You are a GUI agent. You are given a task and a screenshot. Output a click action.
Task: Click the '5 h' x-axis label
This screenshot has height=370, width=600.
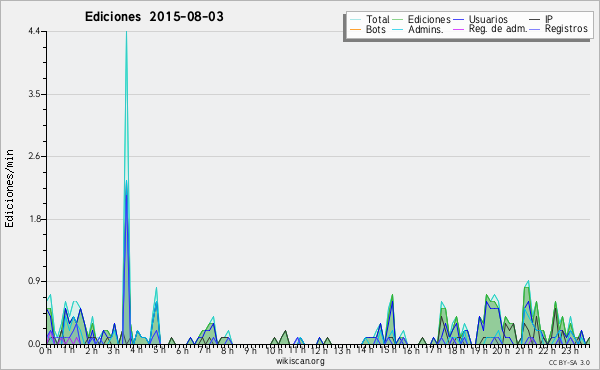(159, 350)
